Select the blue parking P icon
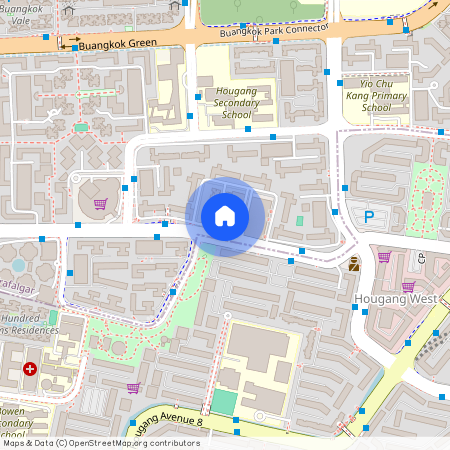The image size is (450, 450). point(369,217)
